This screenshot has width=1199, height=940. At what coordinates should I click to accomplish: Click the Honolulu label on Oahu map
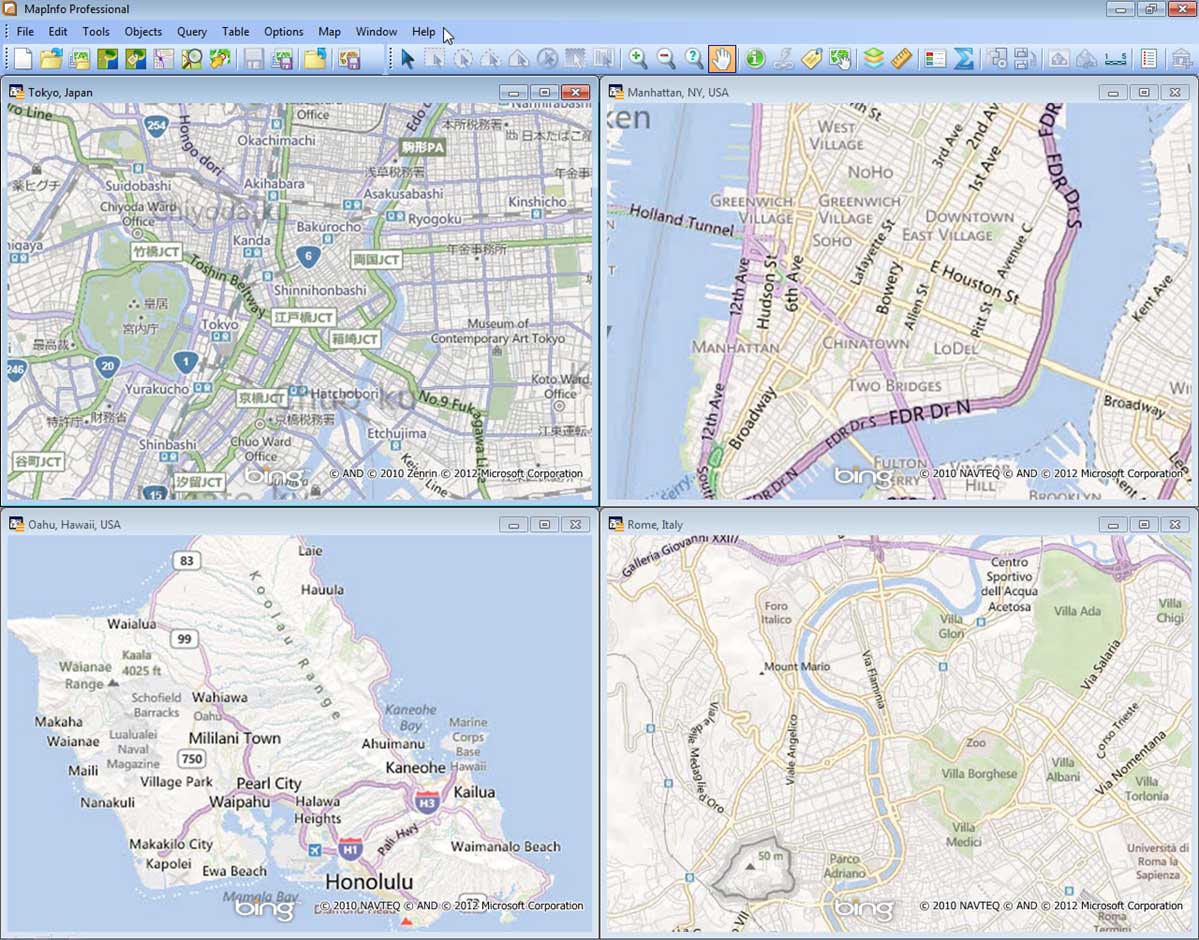pyautogui.click(x=369, y=881)
